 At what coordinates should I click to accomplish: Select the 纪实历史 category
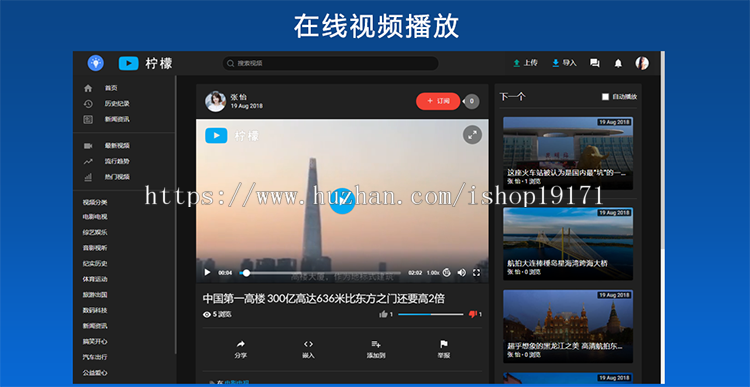point(95,264)
